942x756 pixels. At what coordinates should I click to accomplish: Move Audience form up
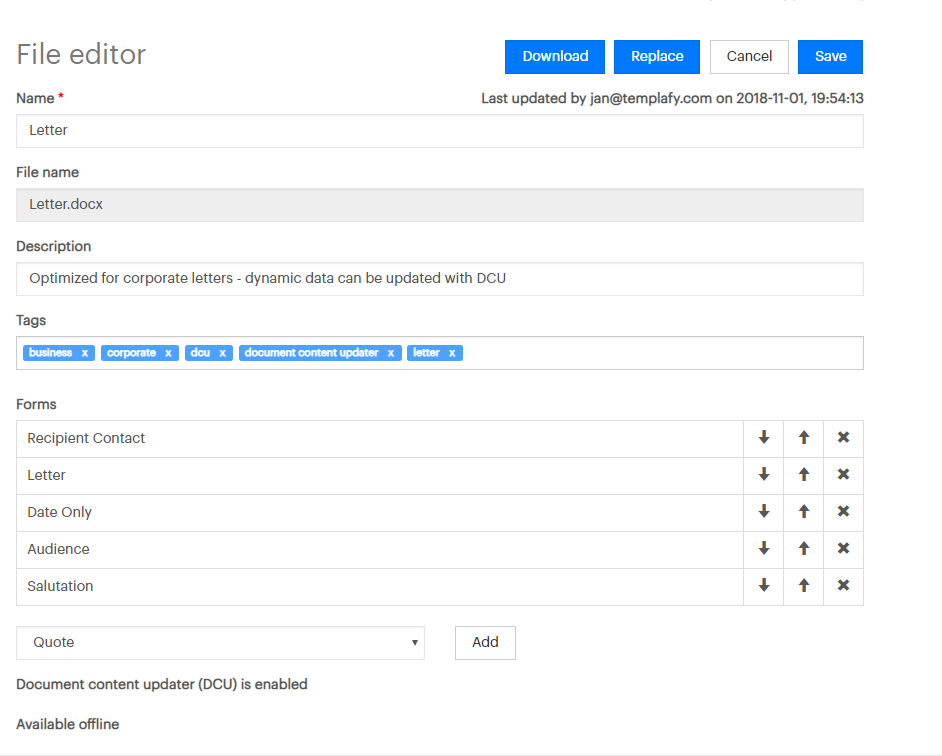point(804,549)
